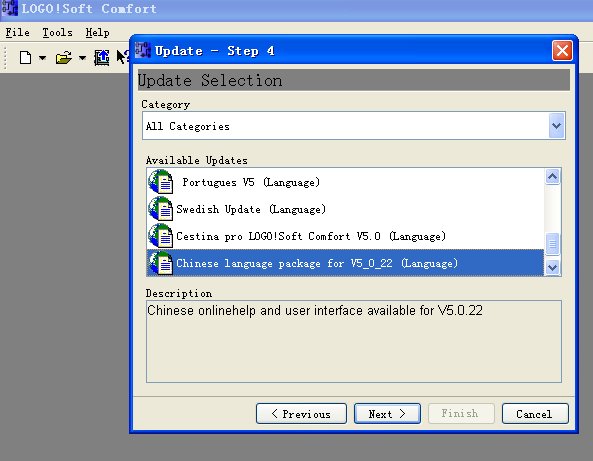Click the PC to LOGO transfer icon
The height and width of the screenshot is (461, 593).
(x=101, y=58)
